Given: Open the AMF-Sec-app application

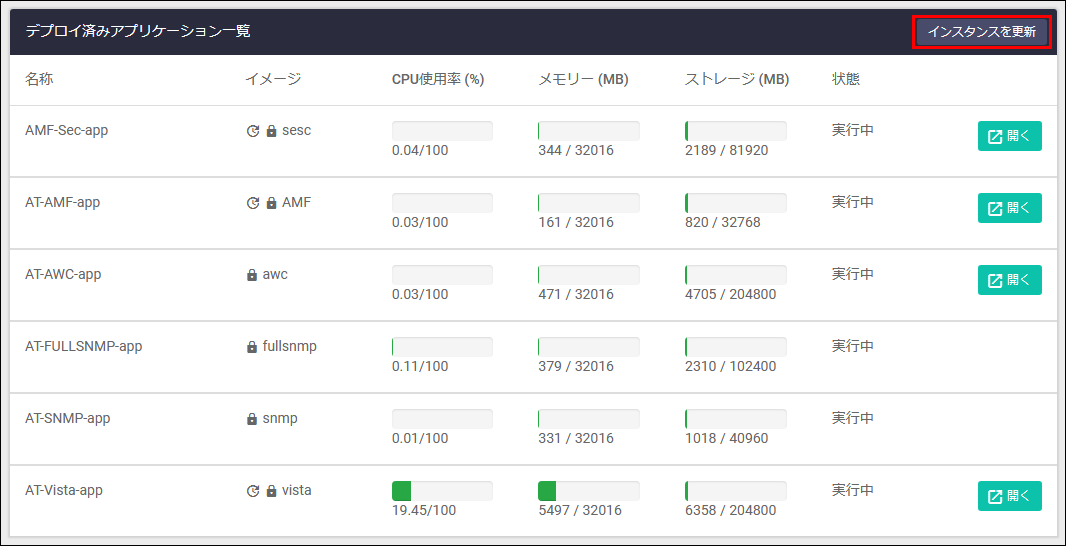Looking at the screenshot, I should click(x=1010, y=136).
